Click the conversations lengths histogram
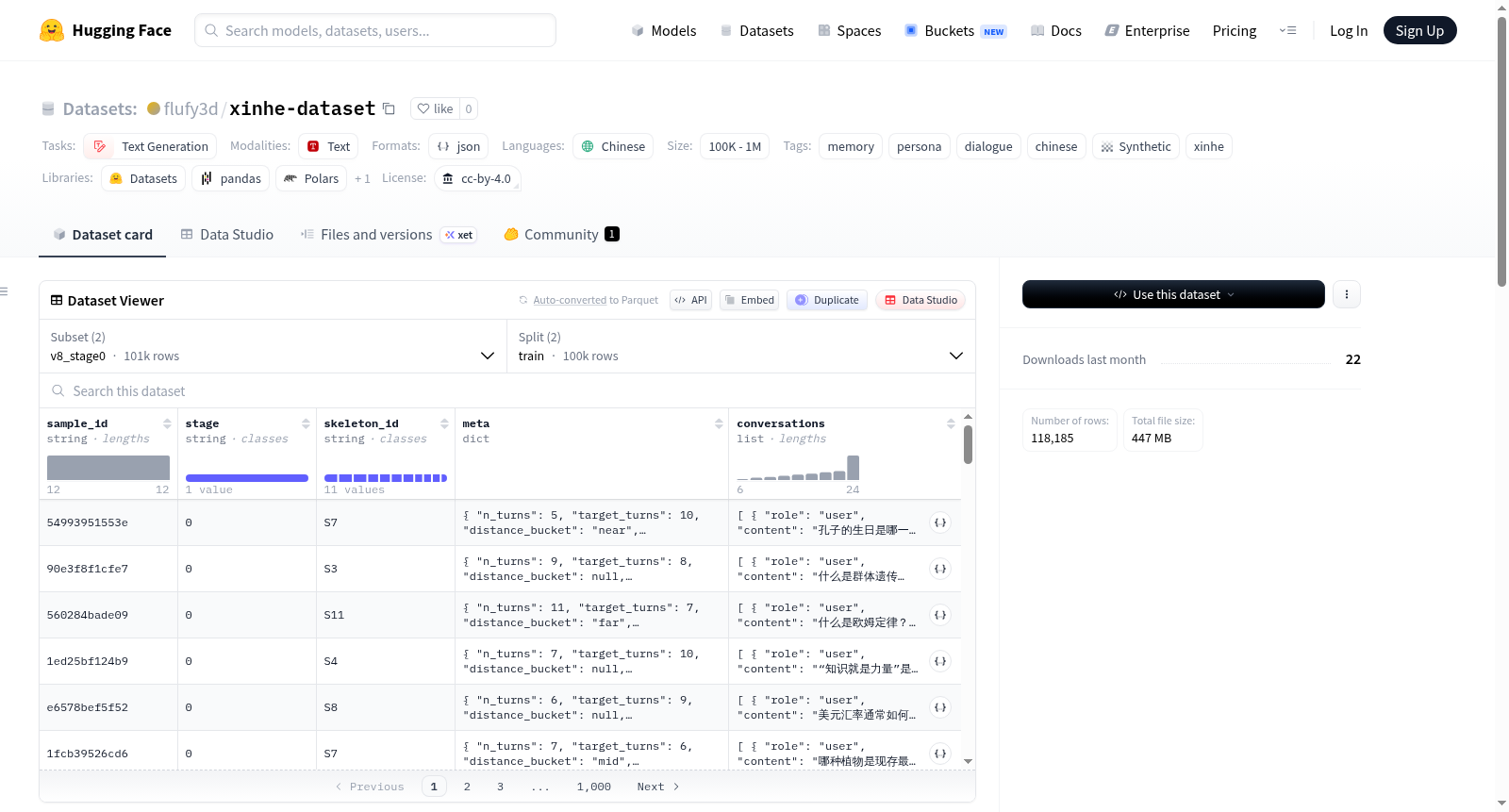The image size is (1509, 812). 798,468
